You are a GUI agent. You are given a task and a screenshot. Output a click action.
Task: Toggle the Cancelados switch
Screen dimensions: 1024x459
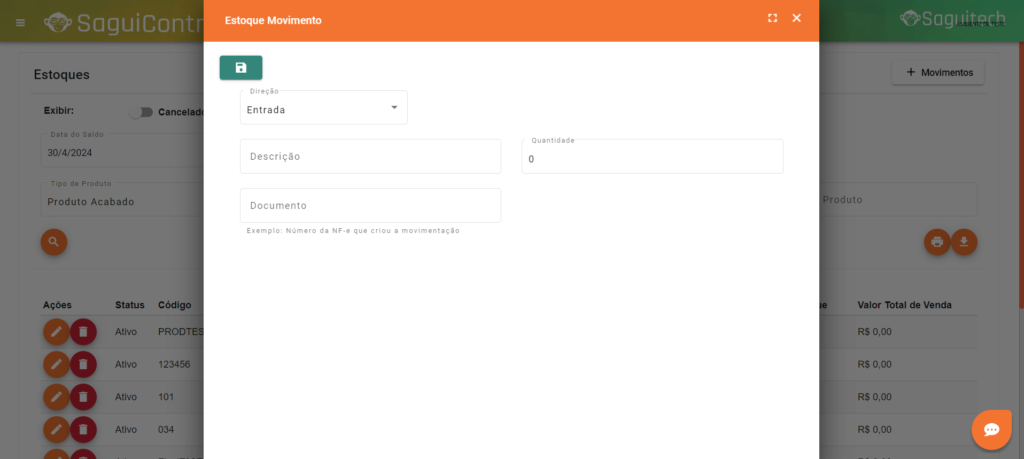pos(141,112)
